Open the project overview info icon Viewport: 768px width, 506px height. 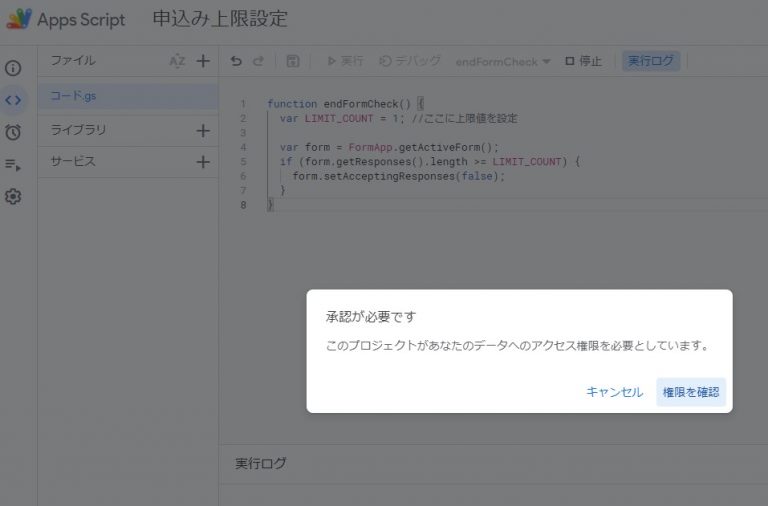click(13, 68)
